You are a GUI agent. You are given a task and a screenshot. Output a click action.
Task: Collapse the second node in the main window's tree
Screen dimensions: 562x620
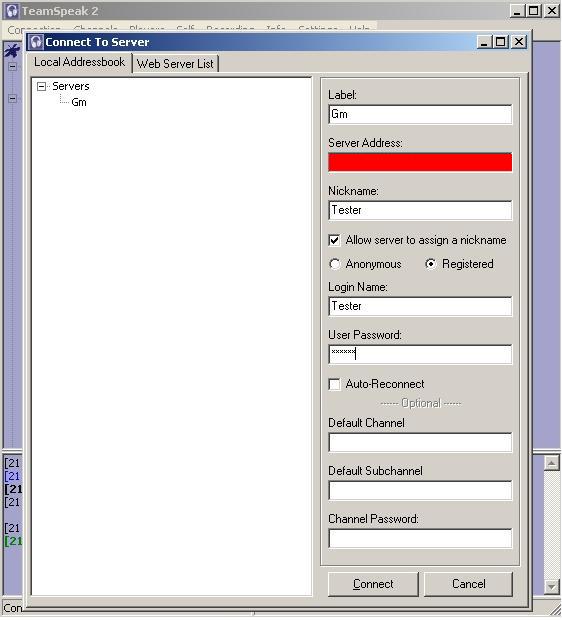pyautogui.click(x=13, y=99)
